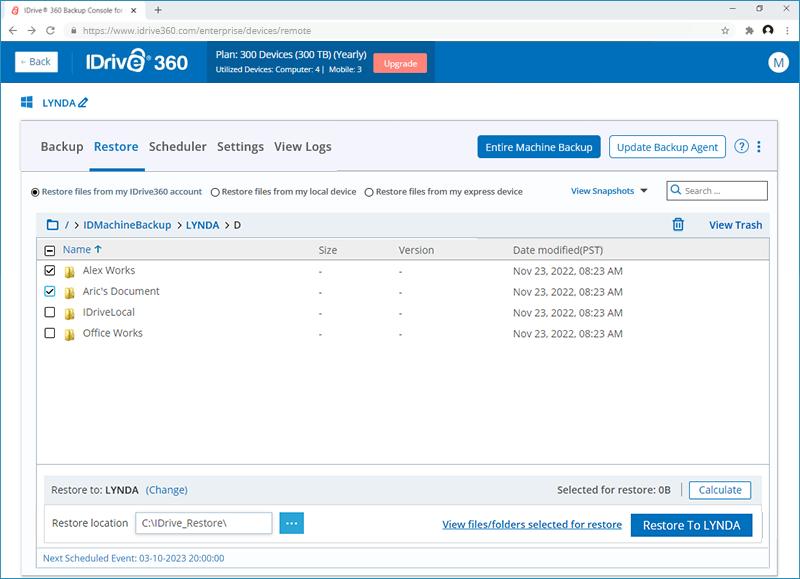Open the help question mark icon

coord(741,146)
